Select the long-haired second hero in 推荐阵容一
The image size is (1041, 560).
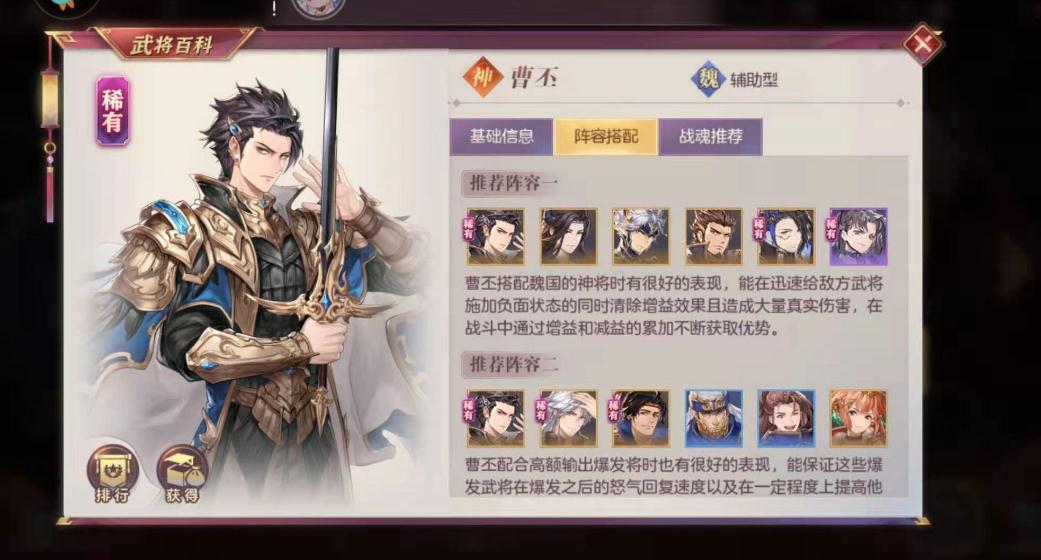click(568, 236)
